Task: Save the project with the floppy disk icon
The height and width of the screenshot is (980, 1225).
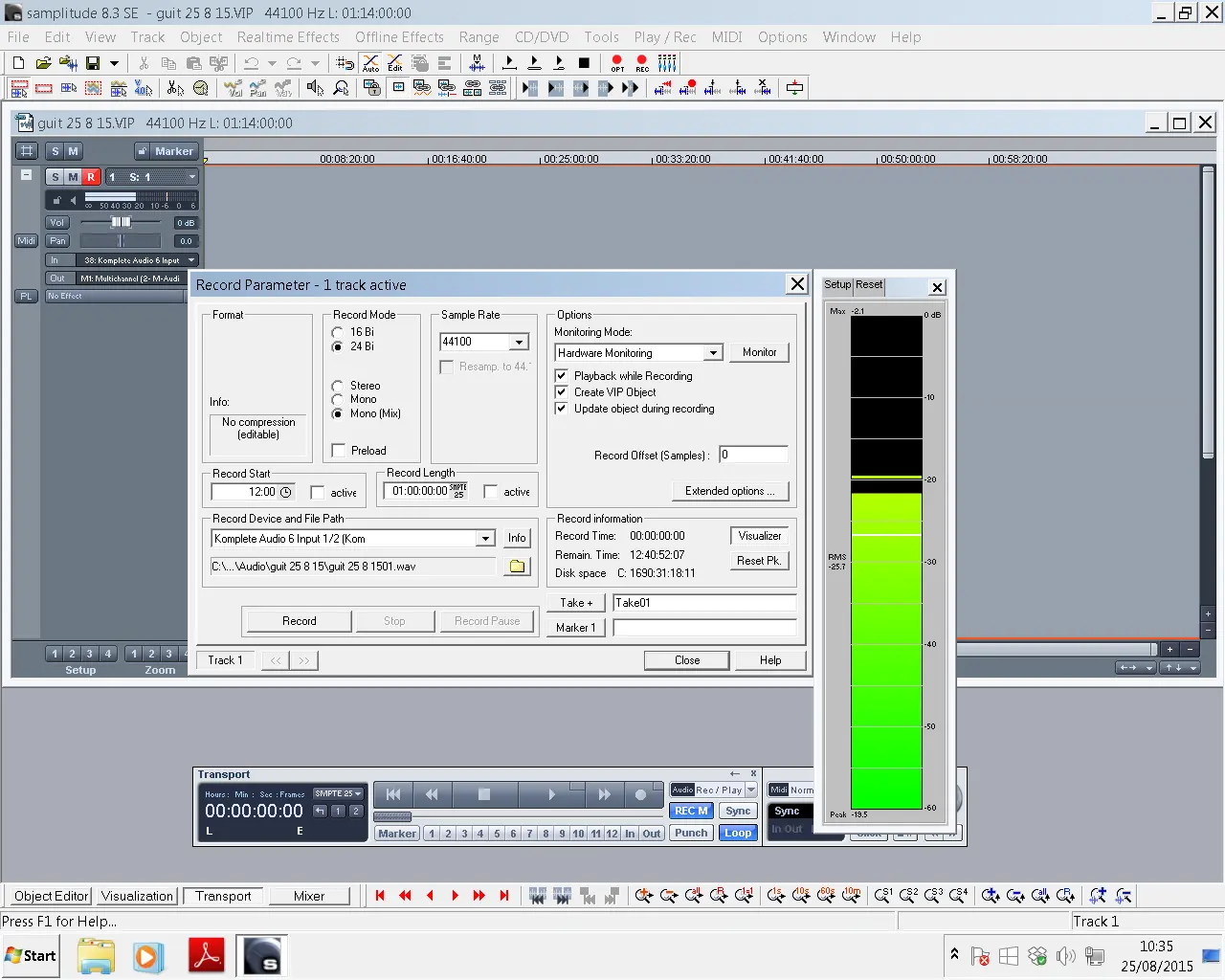Action: pyautogui.click(x=93, y=63)
